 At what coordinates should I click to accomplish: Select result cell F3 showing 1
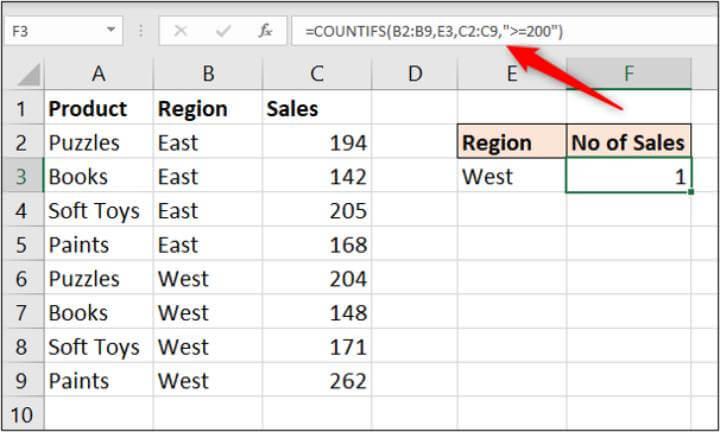(x=628, y=176)
